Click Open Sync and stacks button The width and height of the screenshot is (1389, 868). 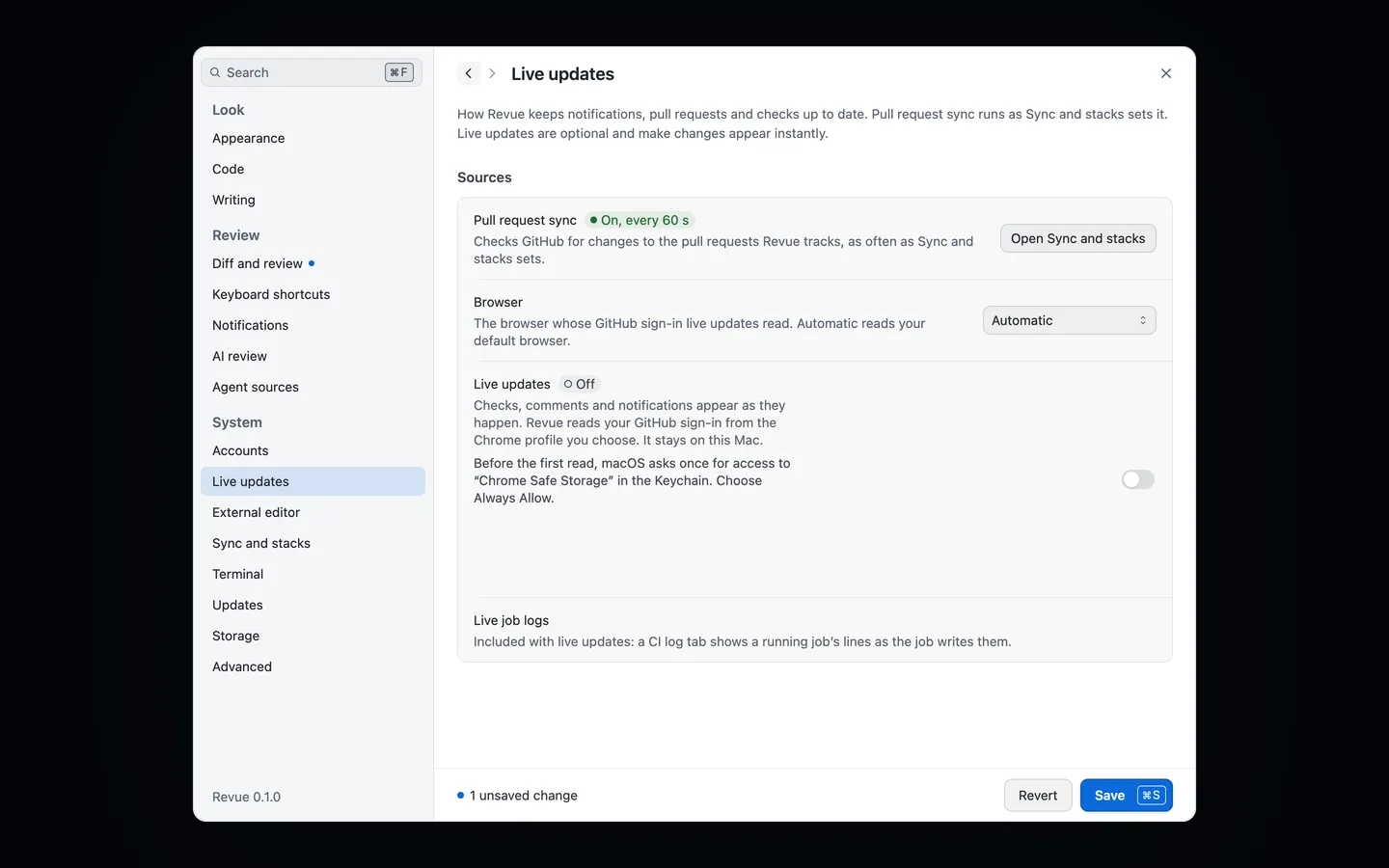[x=1077, y=238]
